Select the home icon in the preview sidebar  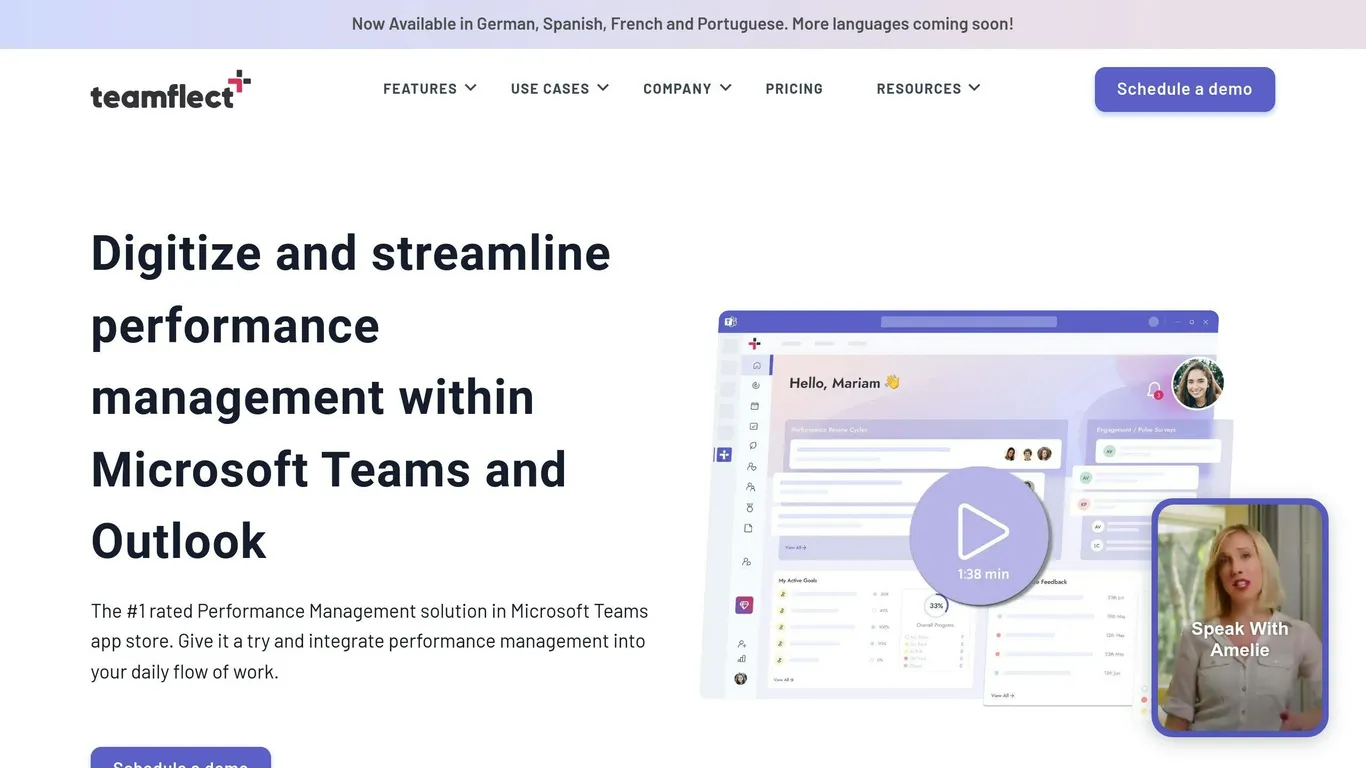pos(756,365)
